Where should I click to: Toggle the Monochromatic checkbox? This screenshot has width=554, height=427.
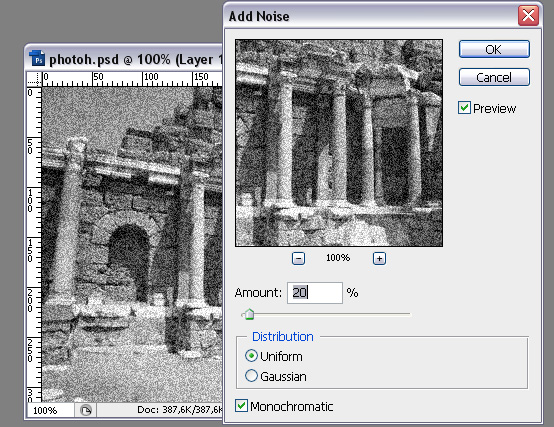point(241,405)
